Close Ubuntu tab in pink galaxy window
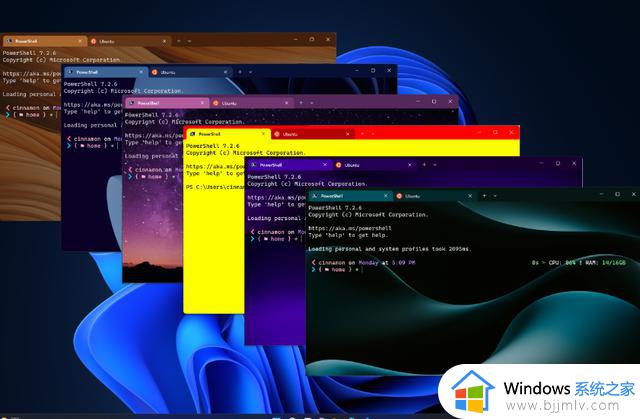This screenshot has height=419, width=640. [x=287, y=103]
